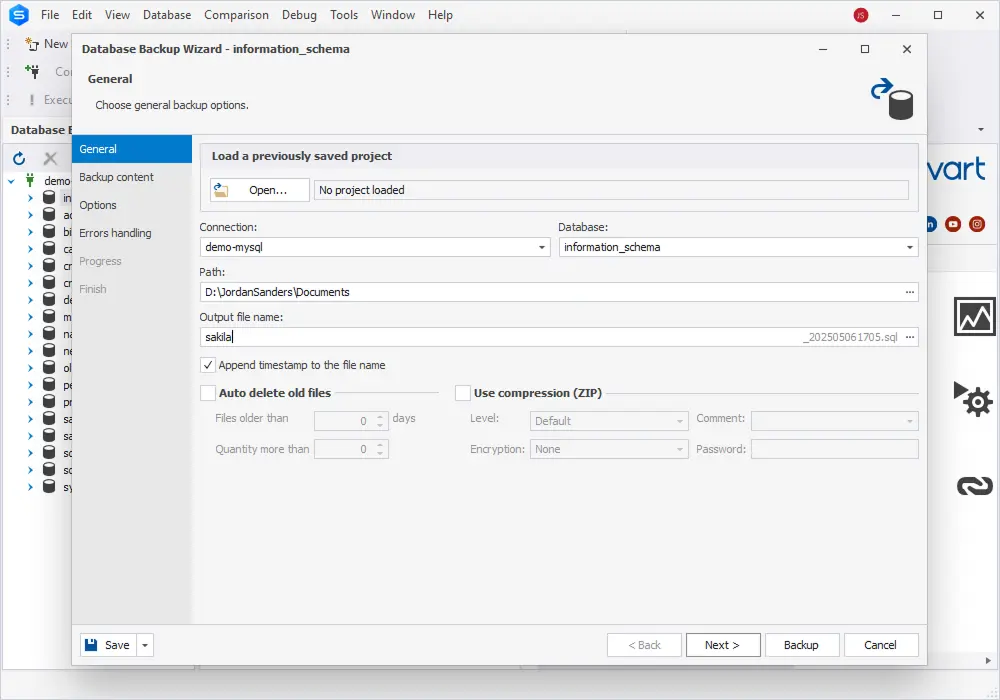Click the Output file name field
Viewport: 1000px width, 700px height.
coord(500,337)
